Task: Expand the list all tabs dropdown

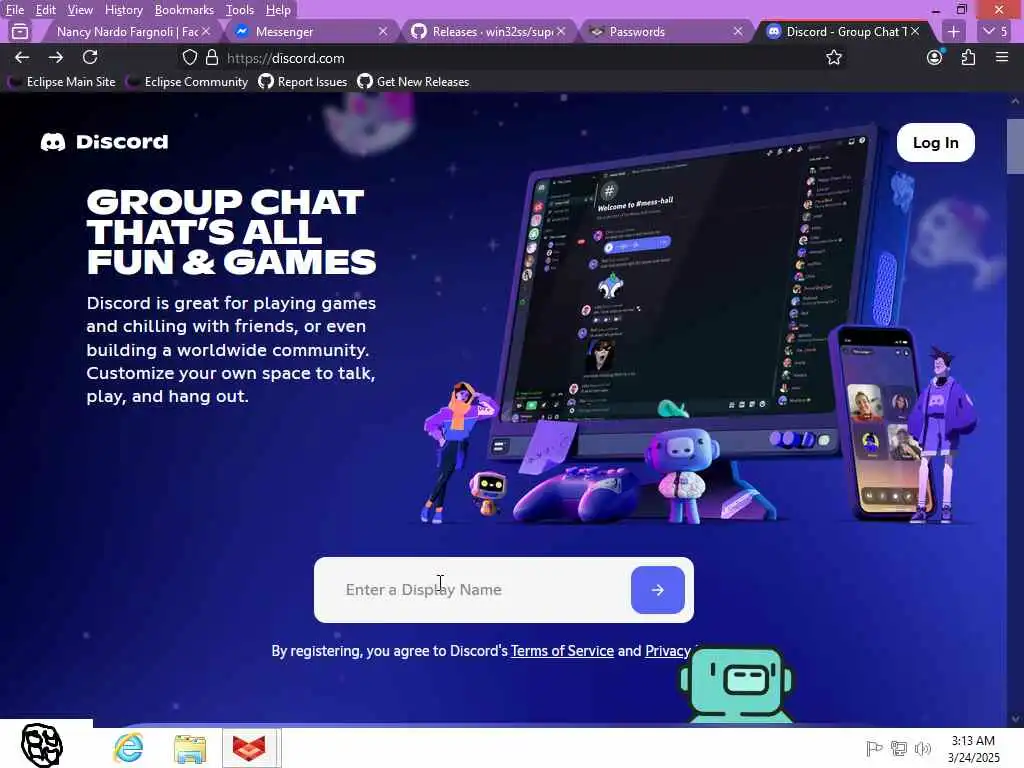Action: coord(995,31)
